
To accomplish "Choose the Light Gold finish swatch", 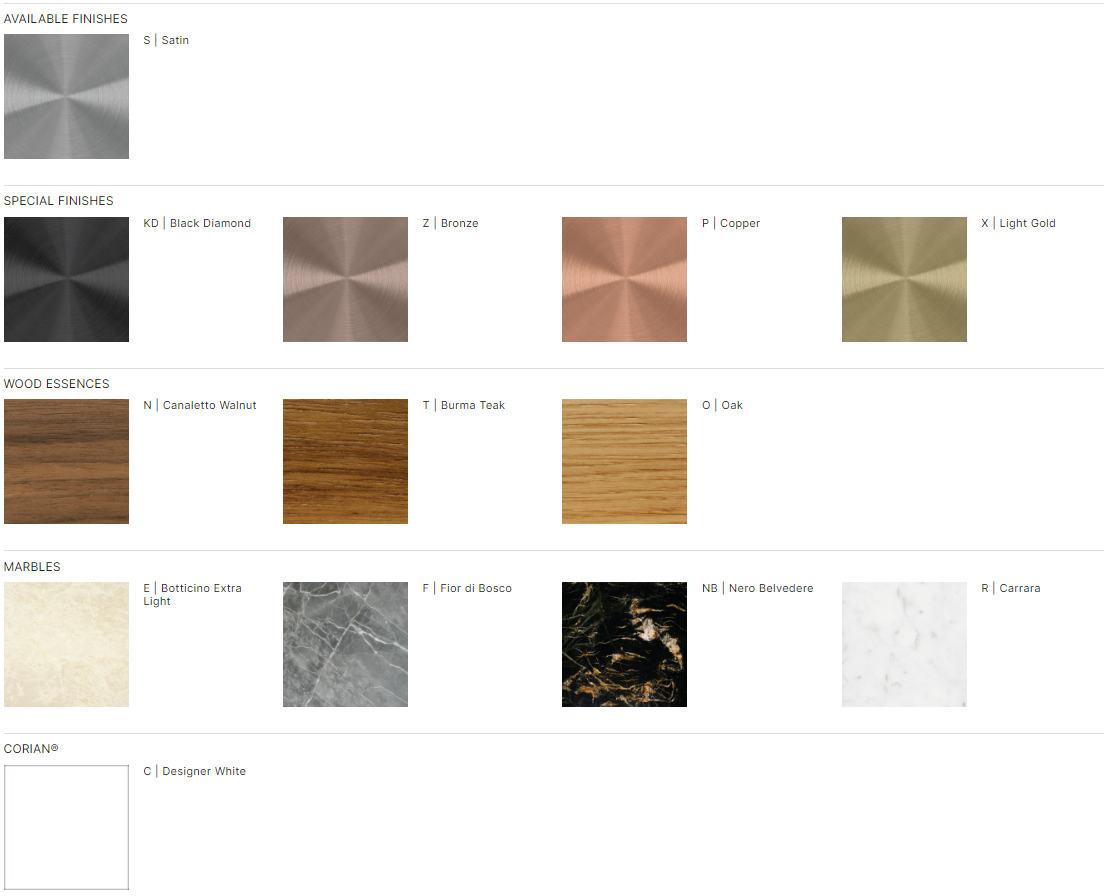I will coord(904,279).
